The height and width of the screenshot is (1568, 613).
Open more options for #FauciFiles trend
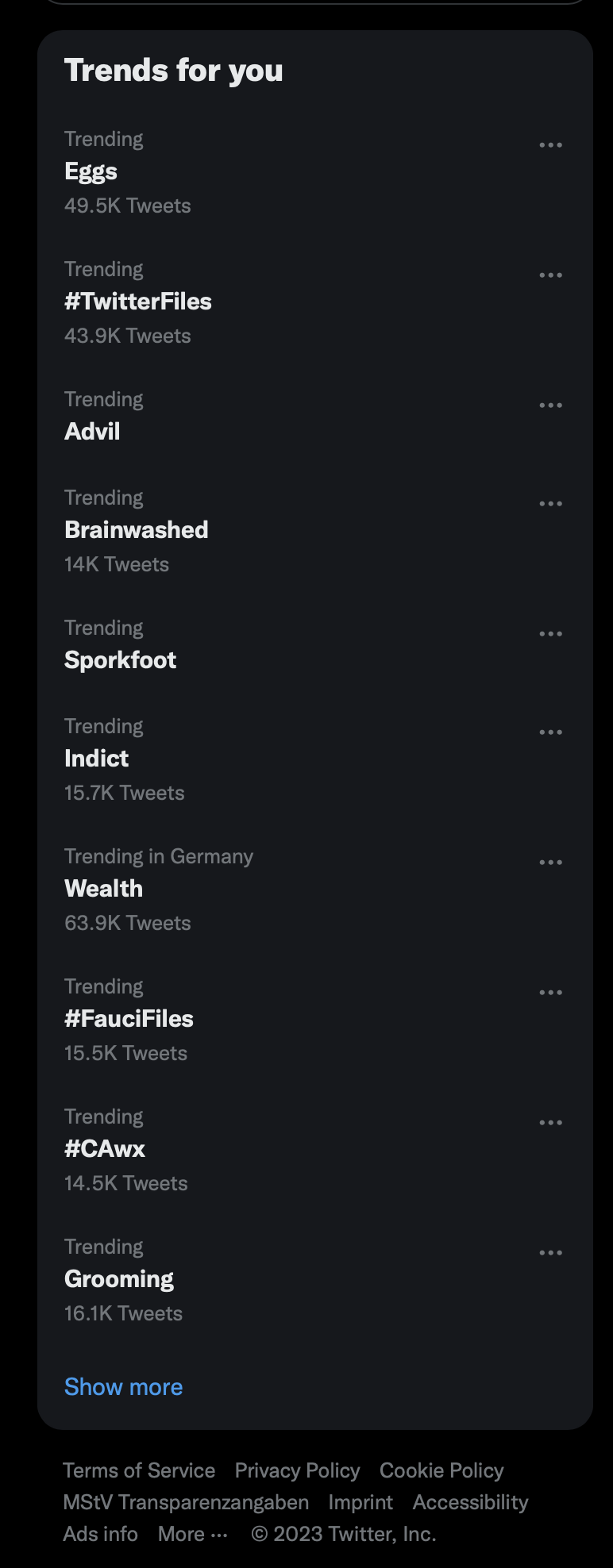click(x=550, y=993)
